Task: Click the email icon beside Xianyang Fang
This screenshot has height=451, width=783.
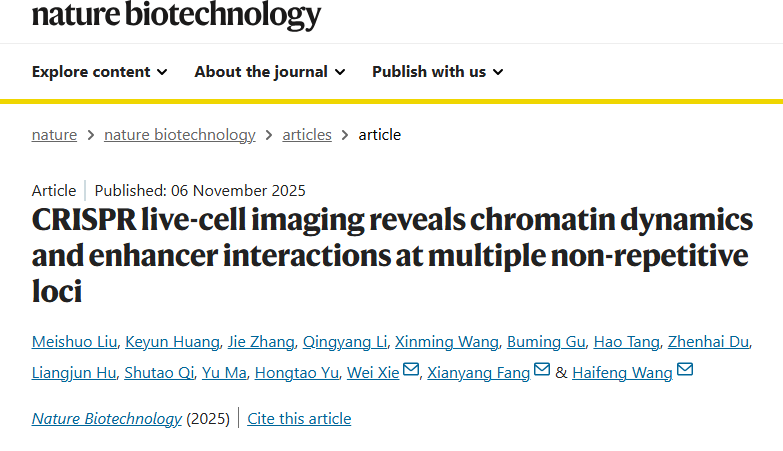Action: (x=542, y=370)
